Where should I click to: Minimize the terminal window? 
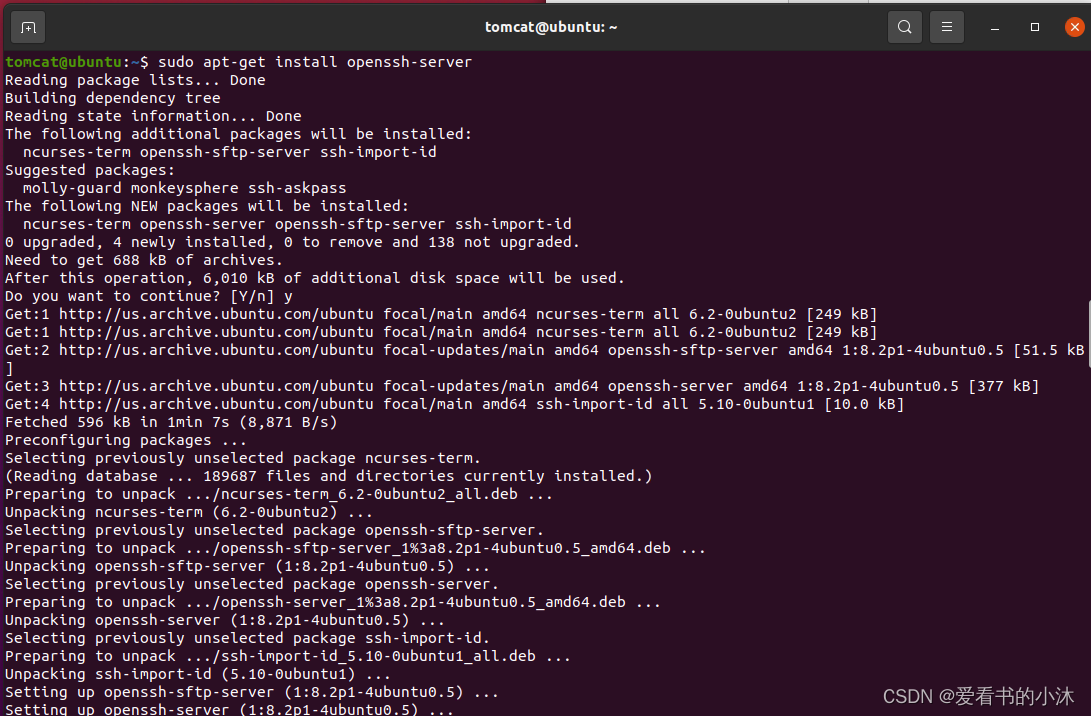(995, 27)
